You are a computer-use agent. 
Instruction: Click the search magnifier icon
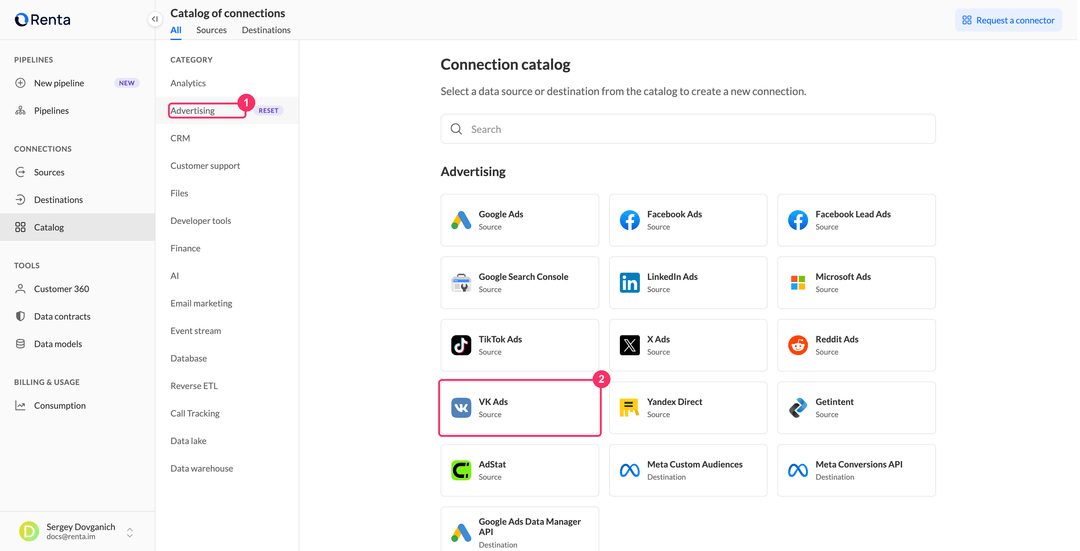(456, 129)
